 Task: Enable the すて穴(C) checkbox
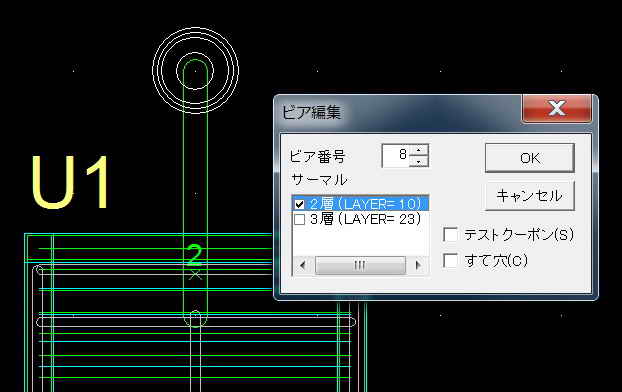[450, 260]
